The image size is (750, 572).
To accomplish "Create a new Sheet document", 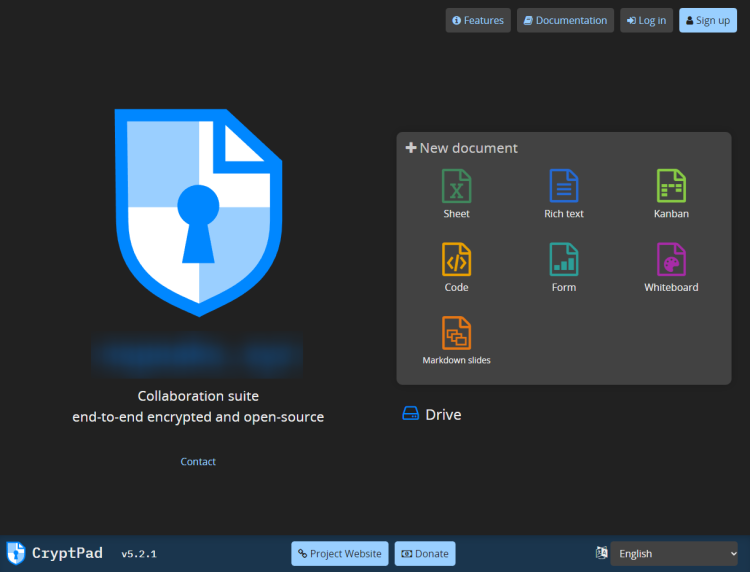I will tap(456, 194).
